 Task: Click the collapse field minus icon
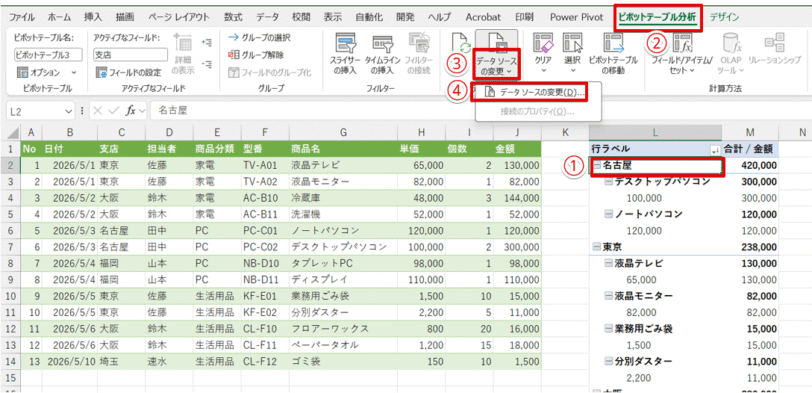click(x=207, y=64)
